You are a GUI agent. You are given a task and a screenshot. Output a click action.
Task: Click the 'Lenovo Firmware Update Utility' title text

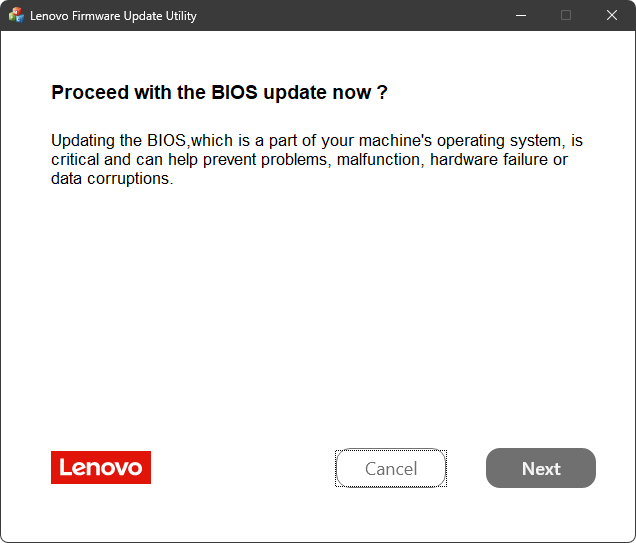(x=113, y=16)
